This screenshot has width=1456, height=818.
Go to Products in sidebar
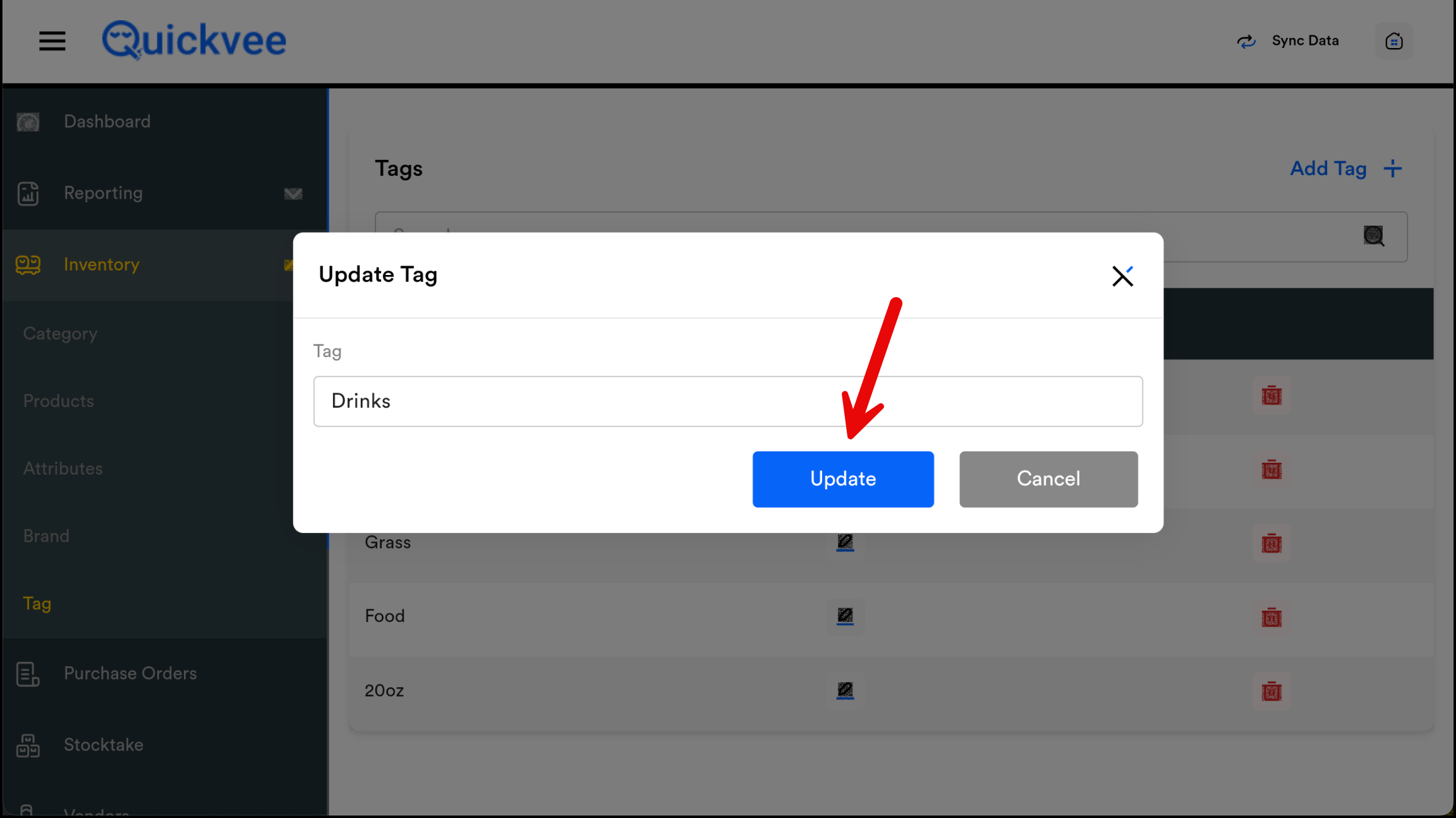click(x=58, y=401)
